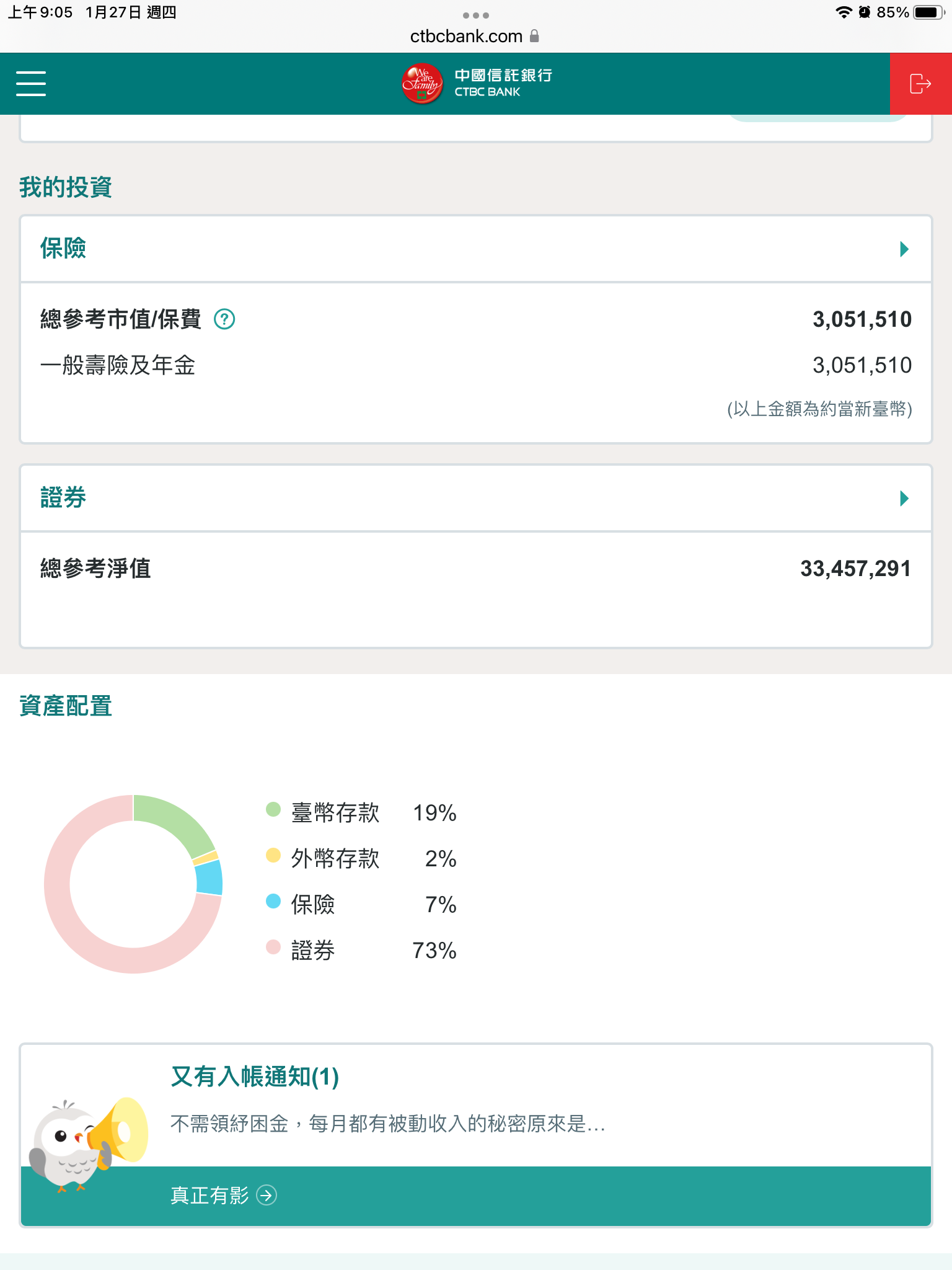This screenshot has height=1270, width=952.
Task: Click the arrow circle next to 真正有影
Action: click(267, 1195)
